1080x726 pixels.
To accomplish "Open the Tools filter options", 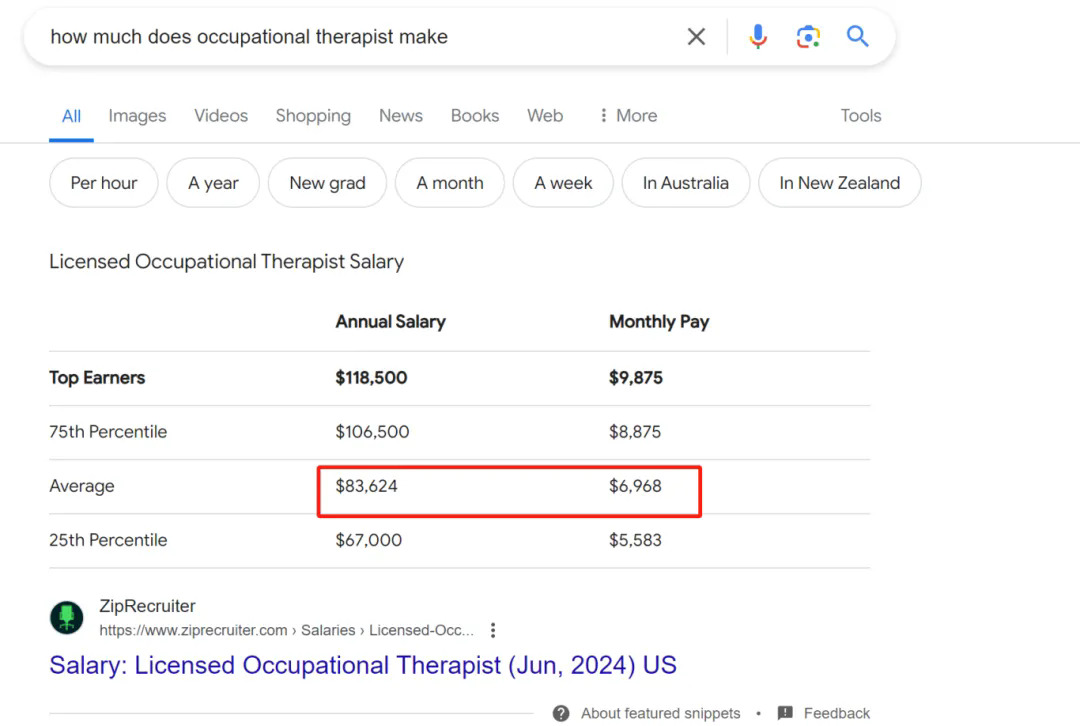I will point(860,116).
